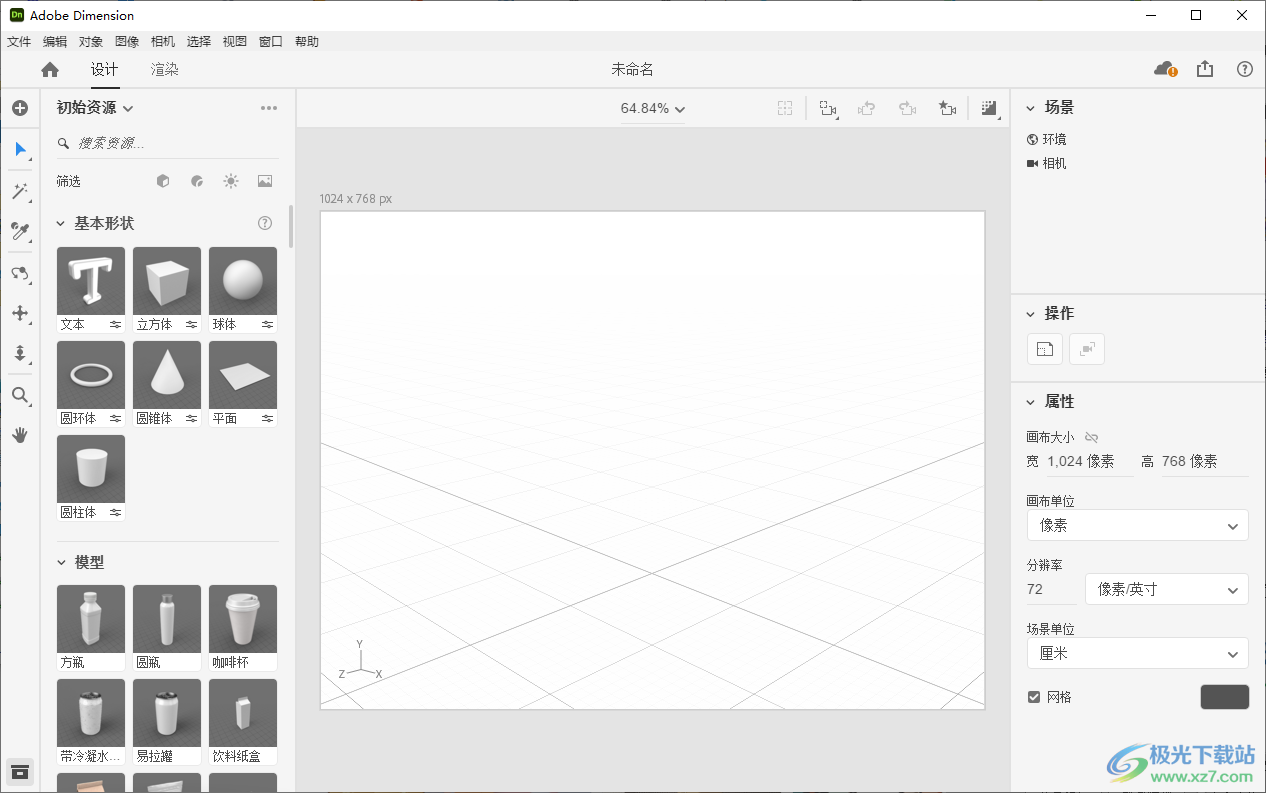
Task: Open settings icon on 平面 shape
Action: [x=267, y=419]
